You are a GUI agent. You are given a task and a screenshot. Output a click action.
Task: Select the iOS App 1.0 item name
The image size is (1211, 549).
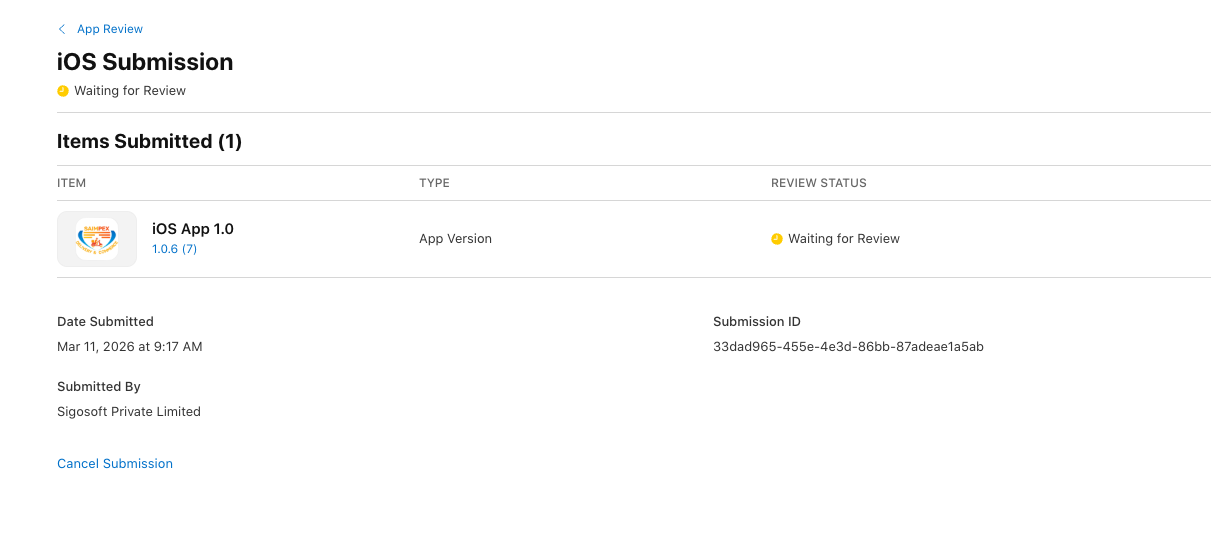point(193,229)
